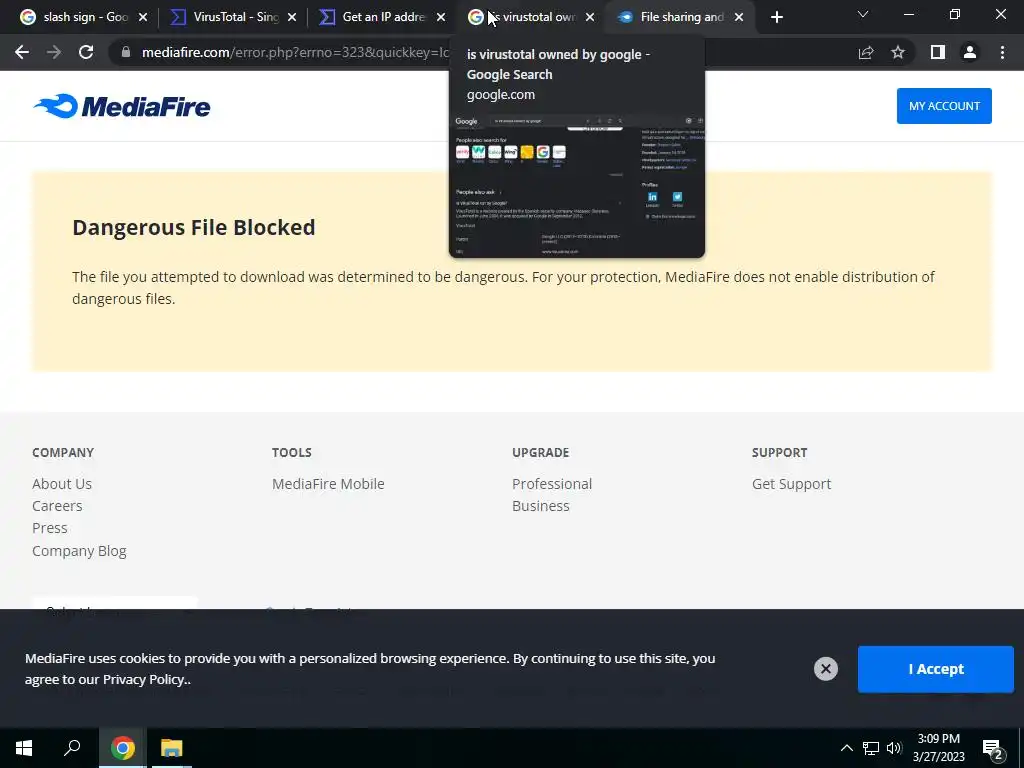This screenshot has width=1024, height=768.
Task: Open Windows taskbar search
Action: click(x=72, y=748)
